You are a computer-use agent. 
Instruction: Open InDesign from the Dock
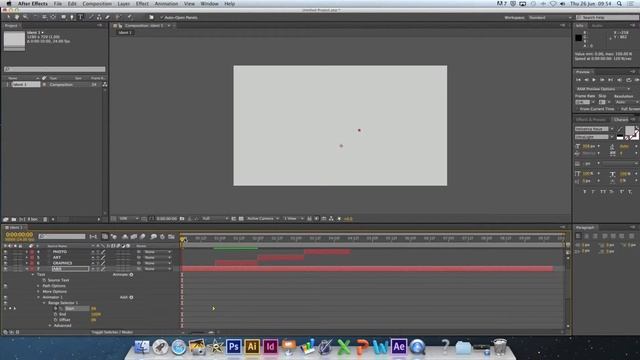[270, 347]
